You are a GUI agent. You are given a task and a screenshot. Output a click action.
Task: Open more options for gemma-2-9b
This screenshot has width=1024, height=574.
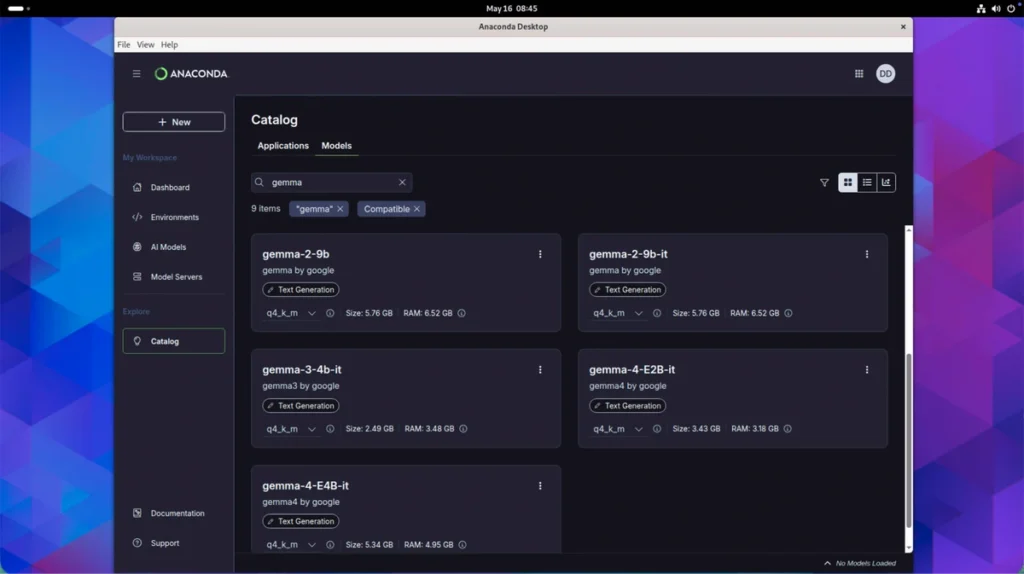tap(540, 254)
